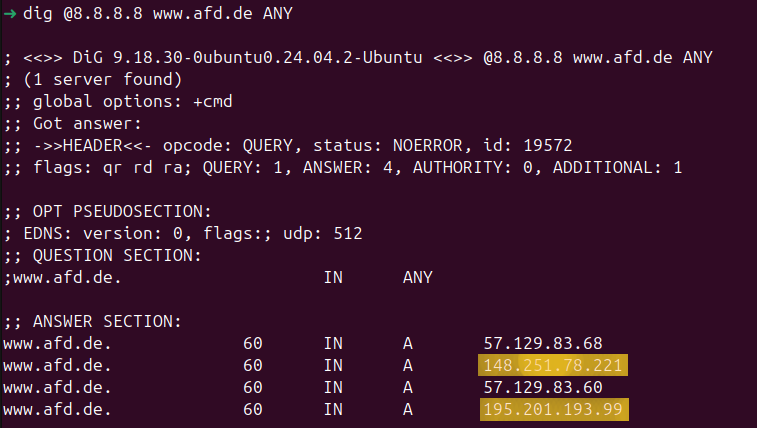Image resolution: width=757 pixels, height=428 pixels.
Task: Click the IP address 57.129.83.60
Action: point(543,387)
